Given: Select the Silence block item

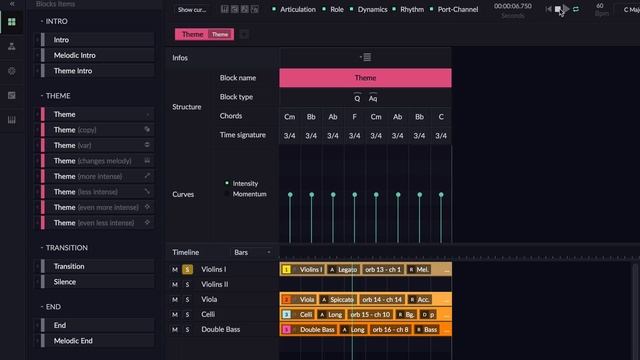Looking at the screenshot, I should tap(98, 282).
